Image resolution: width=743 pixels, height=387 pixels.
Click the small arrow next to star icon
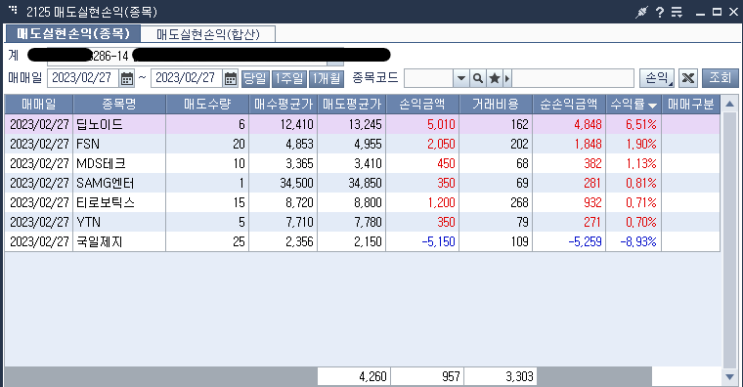(x=507, y=78)
